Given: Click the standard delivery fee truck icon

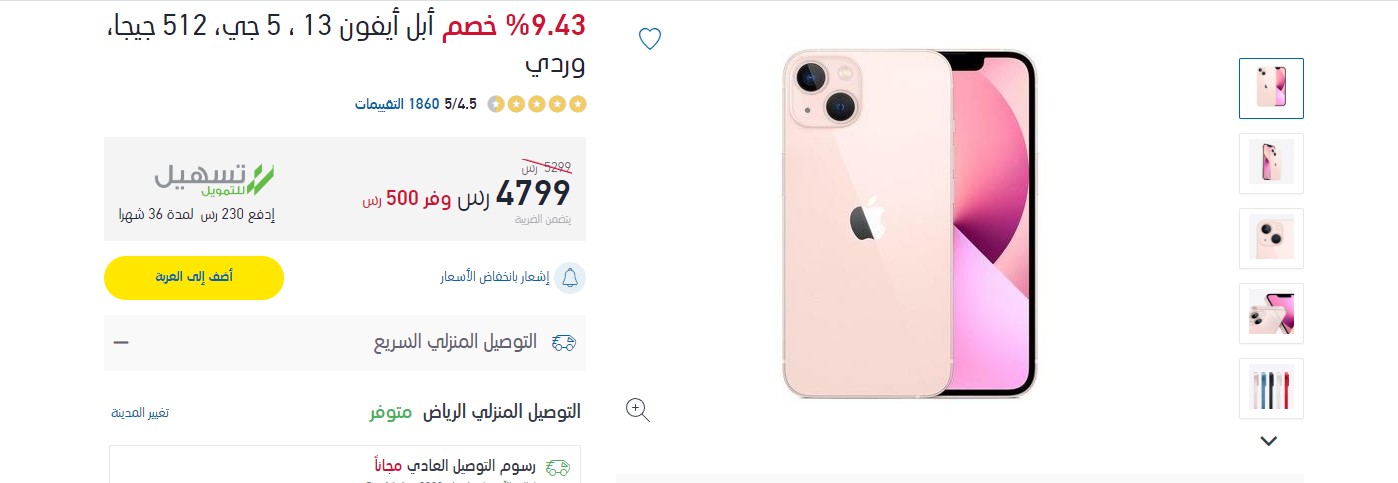Looking at the screenshot, I should point(558,467).
